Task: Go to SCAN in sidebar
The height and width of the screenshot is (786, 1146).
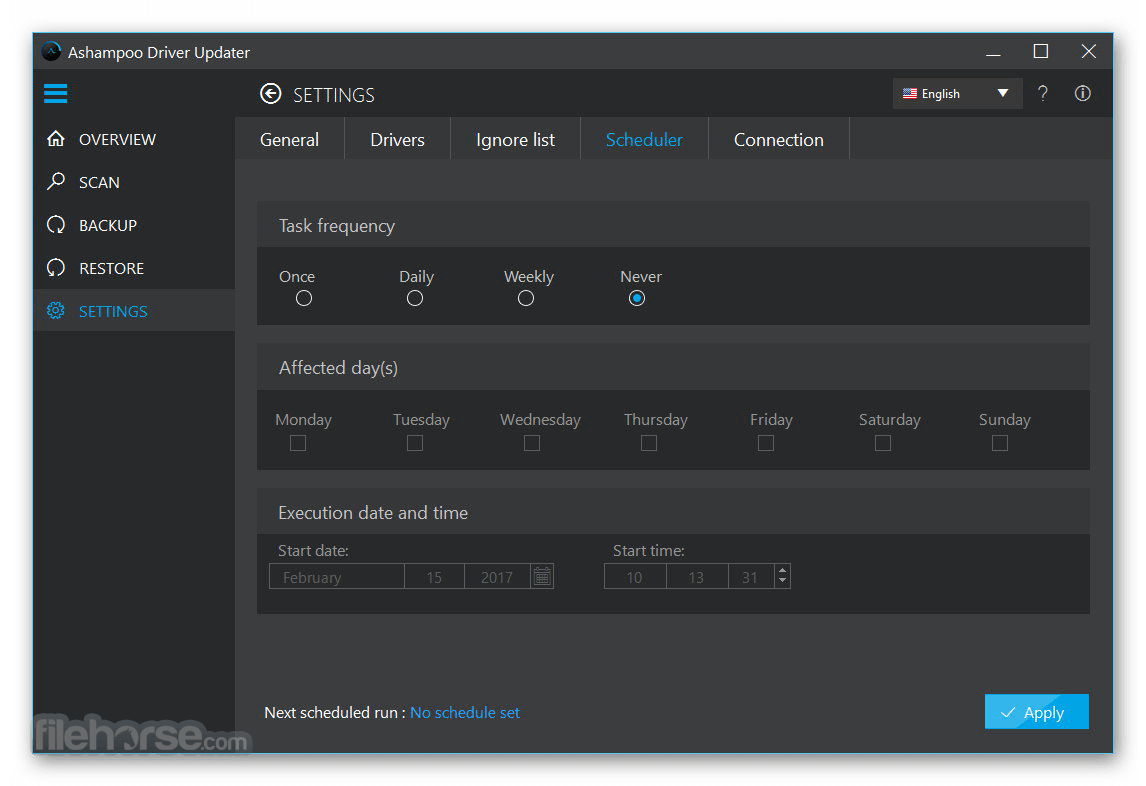Action: [99, 182]
